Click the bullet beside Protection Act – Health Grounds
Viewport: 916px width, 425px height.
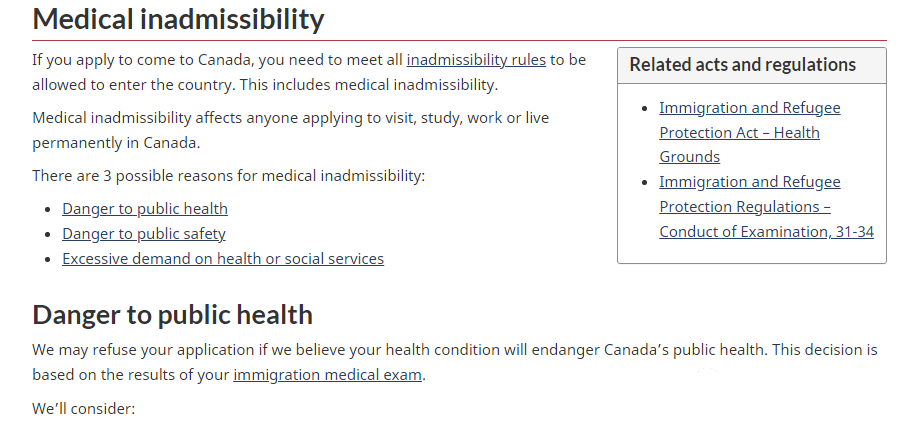pyautogui.click(x=645, y=108)
